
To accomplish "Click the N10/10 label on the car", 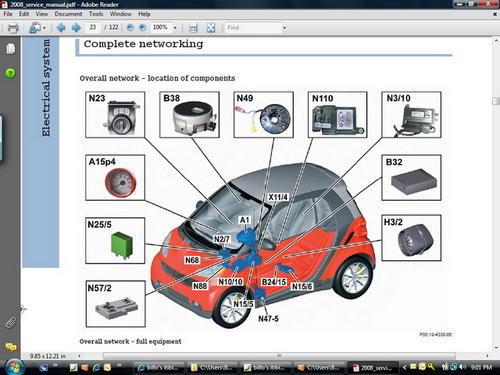I will (x=230, y=282).
